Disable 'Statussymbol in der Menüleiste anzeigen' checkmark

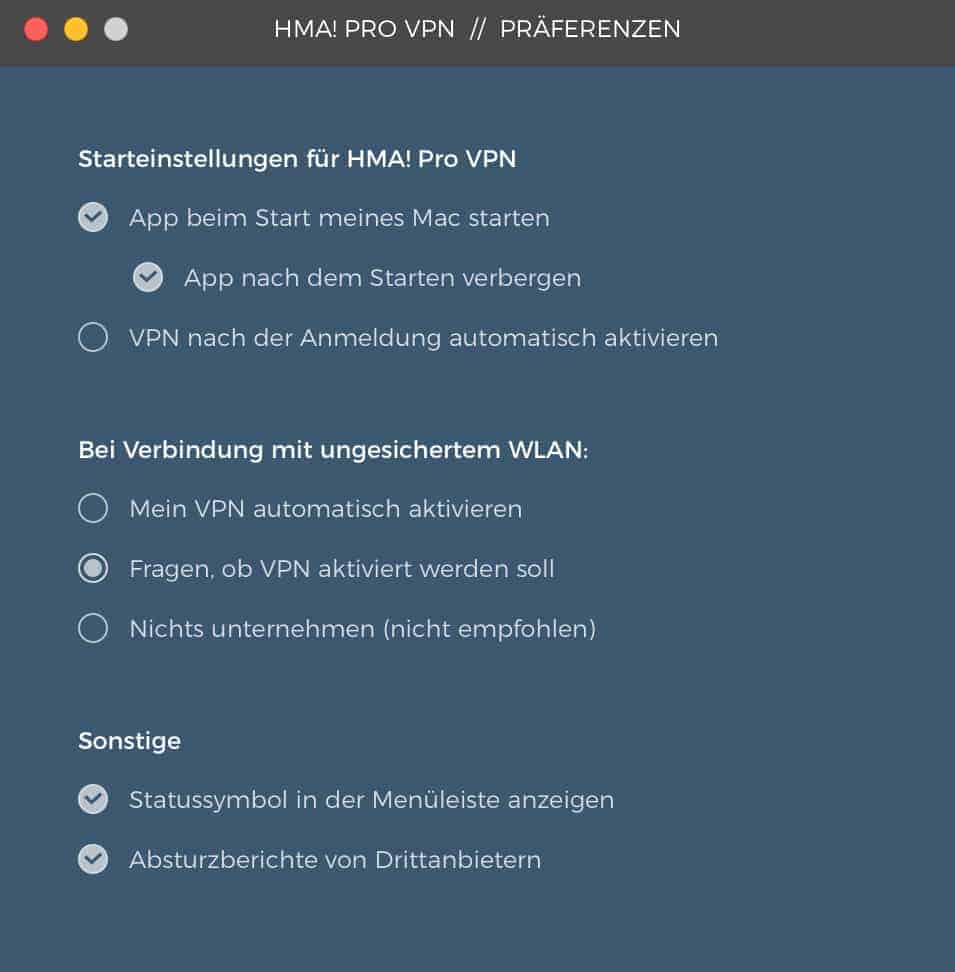click(x=93, y=799)
